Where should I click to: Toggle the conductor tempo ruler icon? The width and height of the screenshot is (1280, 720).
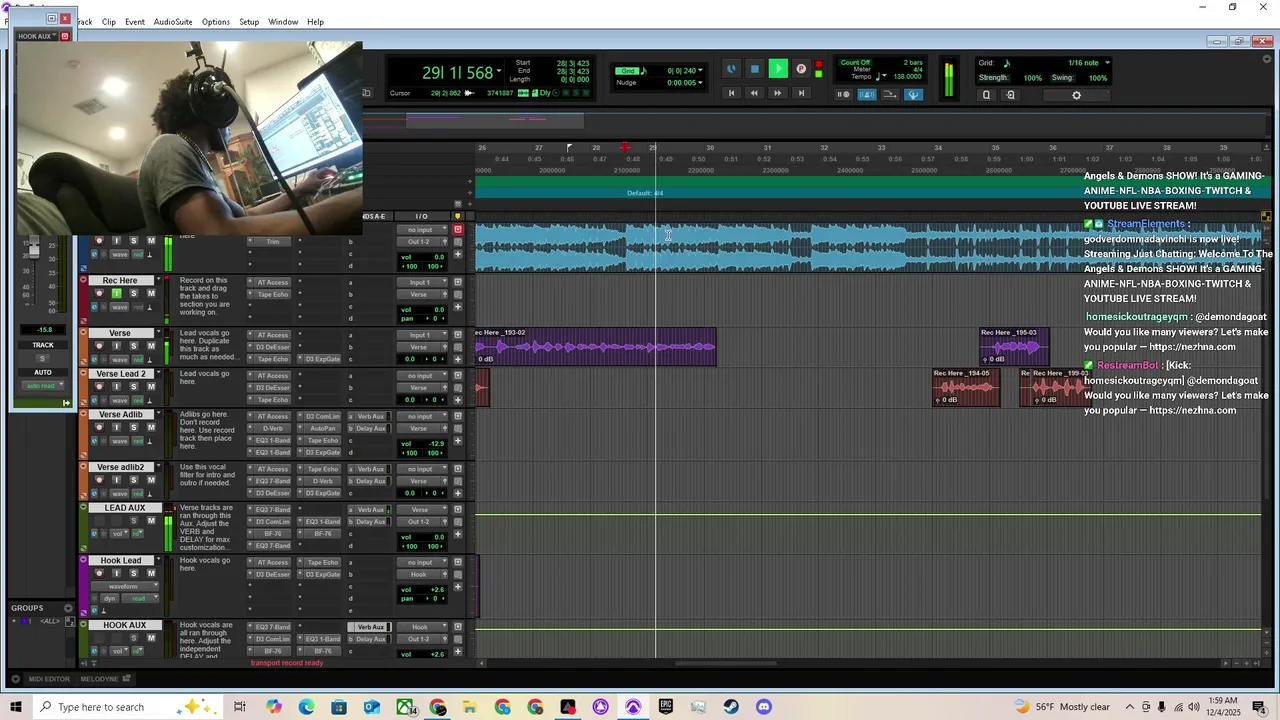tap(913, 95)
